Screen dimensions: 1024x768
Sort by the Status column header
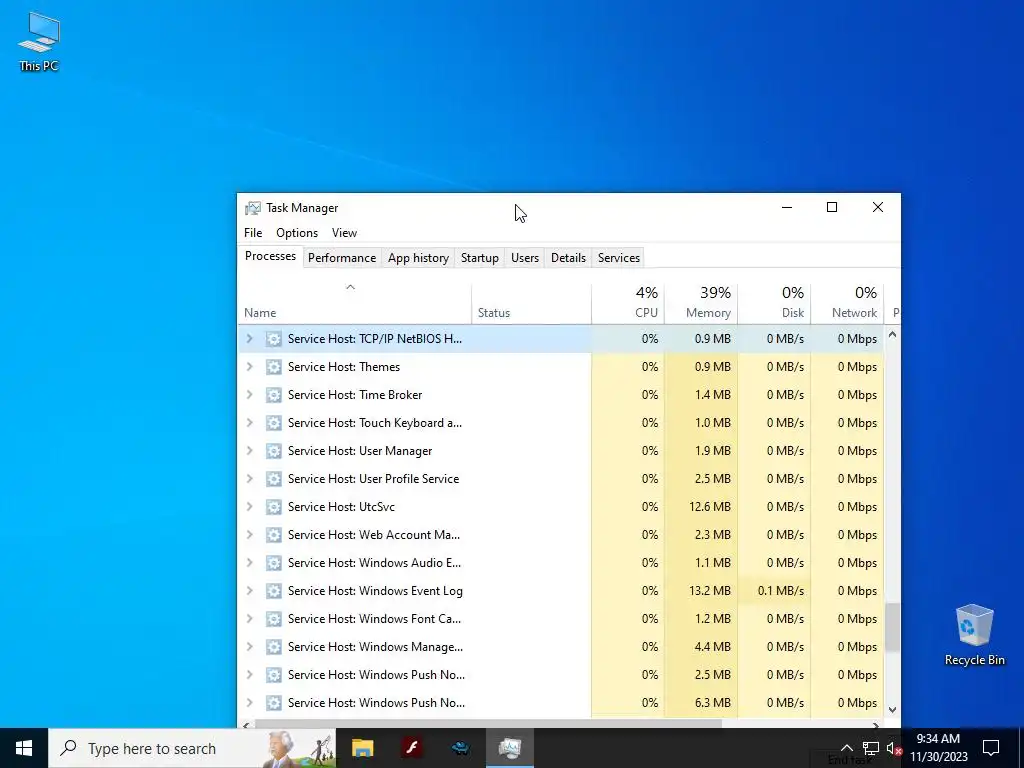(532, 304)
